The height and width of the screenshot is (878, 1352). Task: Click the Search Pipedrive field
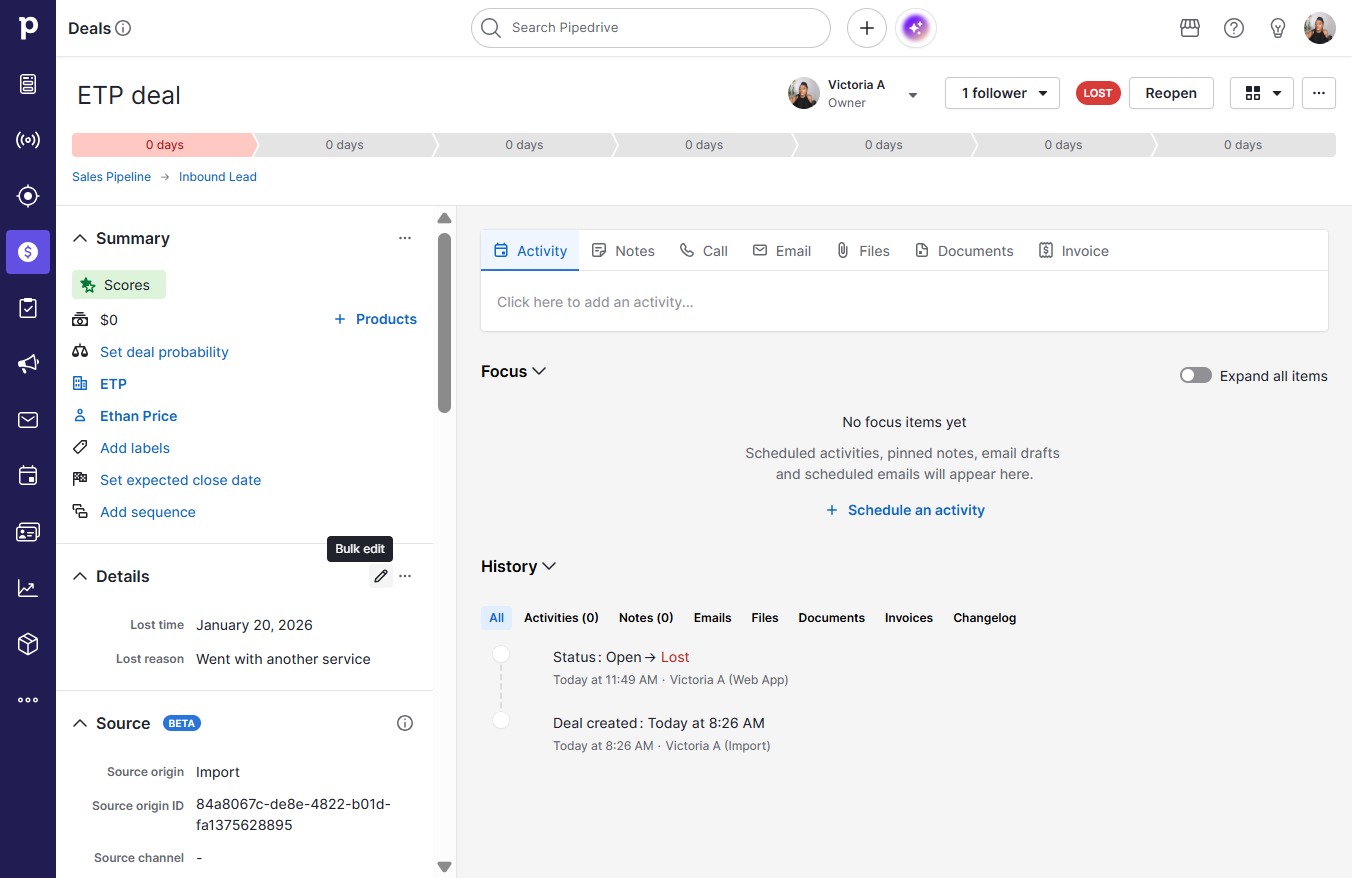click(x=651, y=28)
